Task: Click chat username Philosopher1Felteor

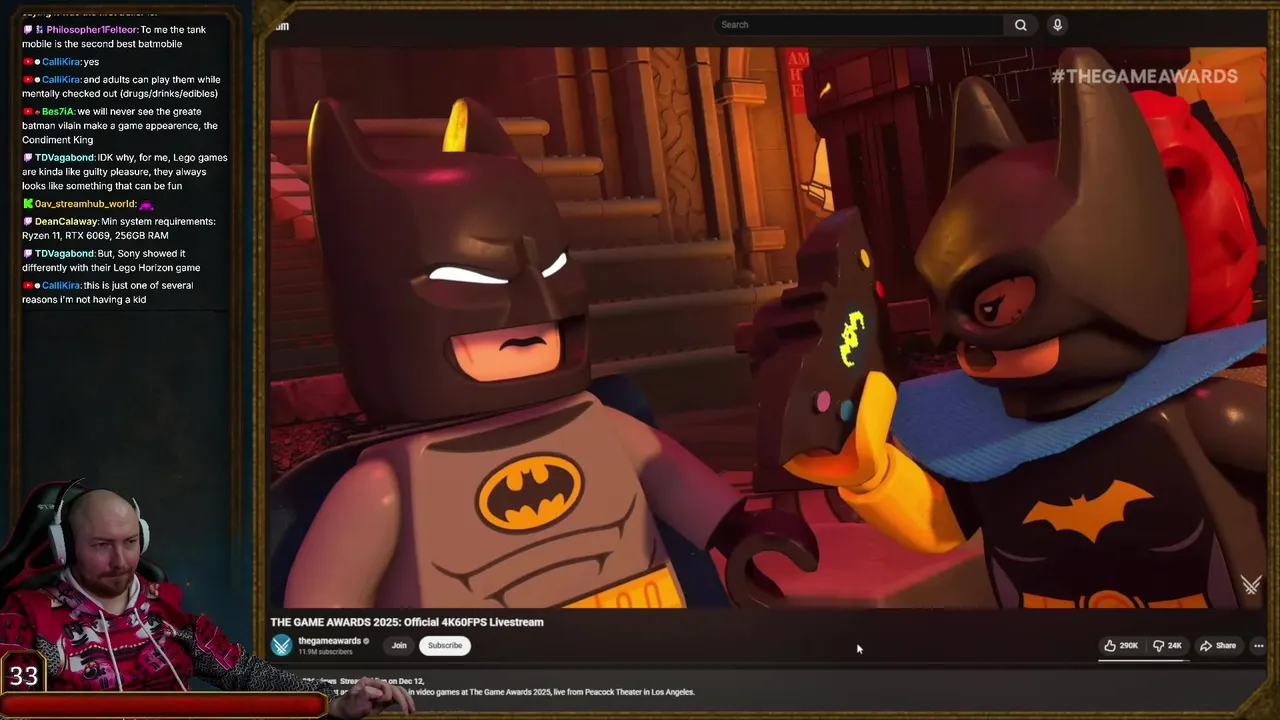Action: tap(92, 30)
